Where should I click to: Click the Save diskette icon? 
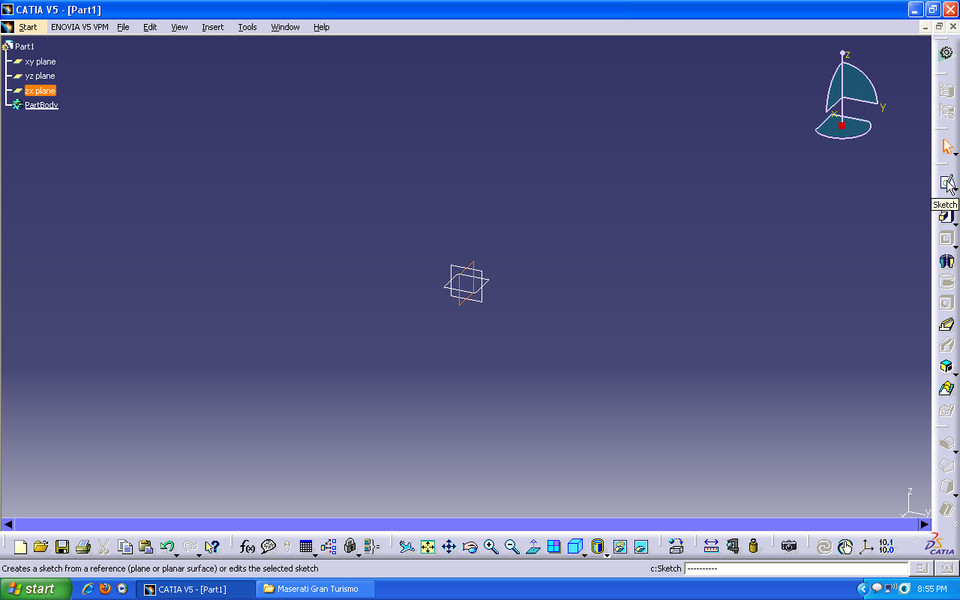point(62,547)
